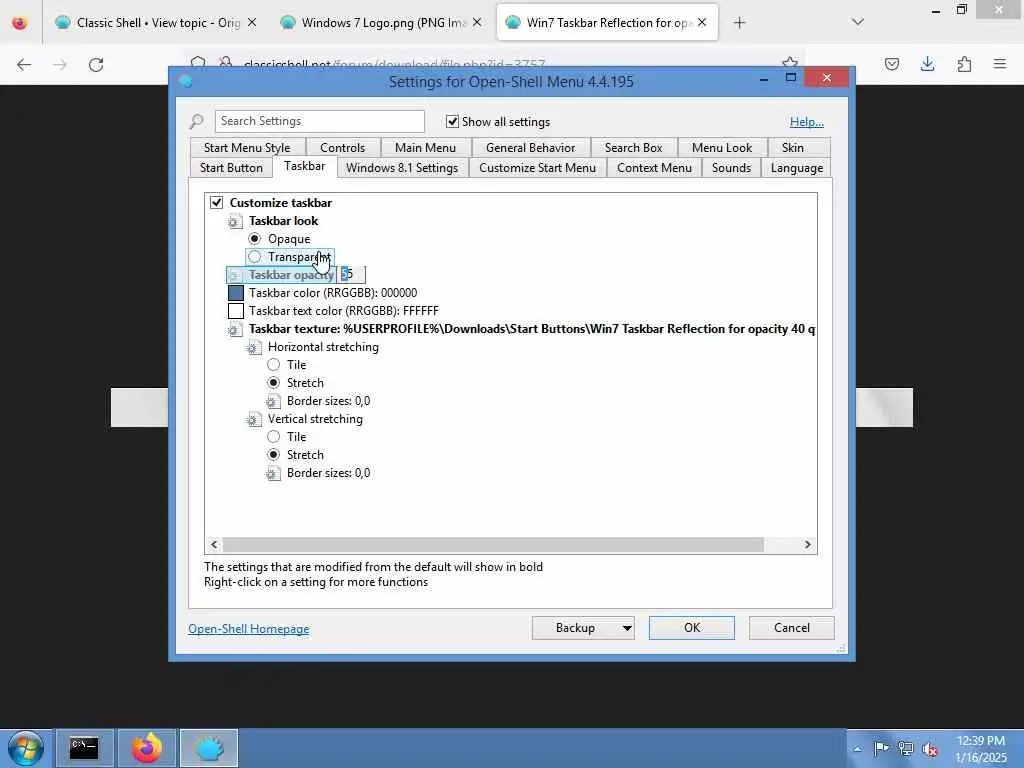Viewport: 1024px width, 768px height.
Task: Open the Skin tab
Action: 793,148
